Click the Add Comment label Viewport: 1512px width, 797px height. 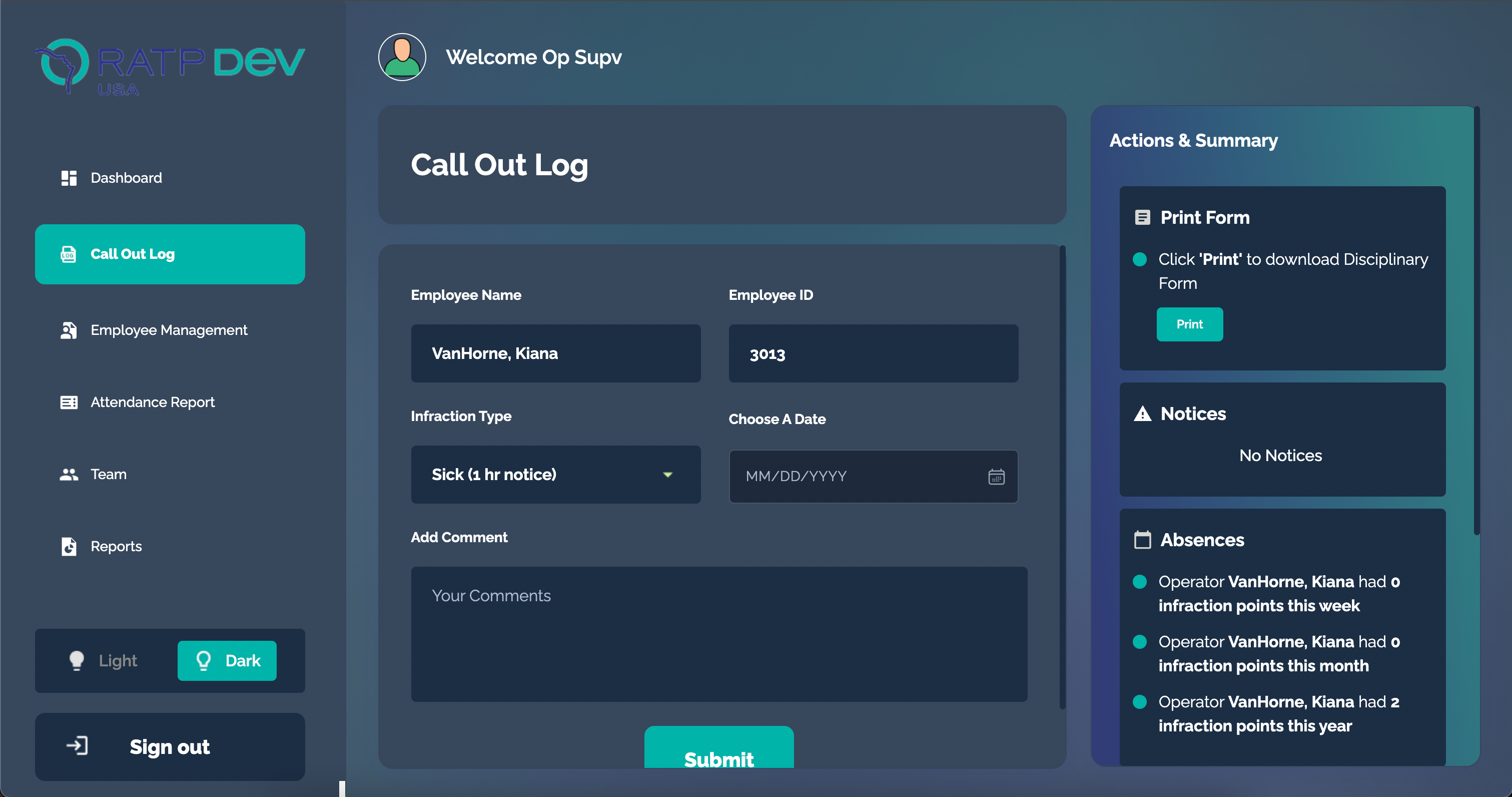[x=459, y=537]
